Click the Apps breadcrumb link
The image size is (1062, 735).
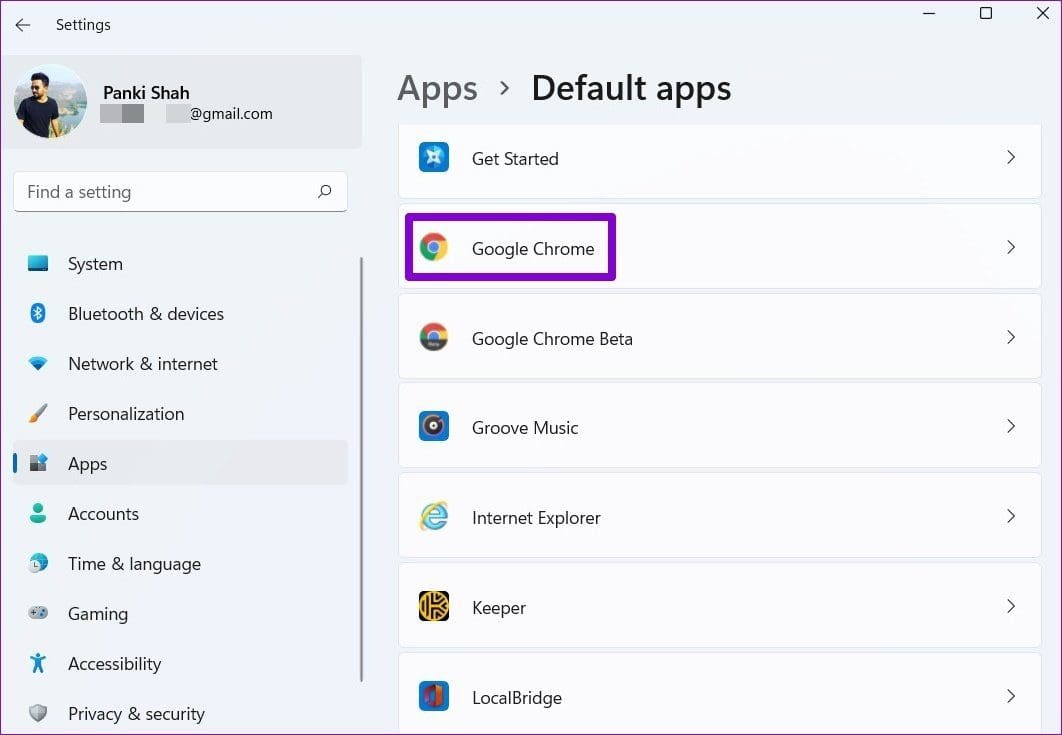point(438,89)
